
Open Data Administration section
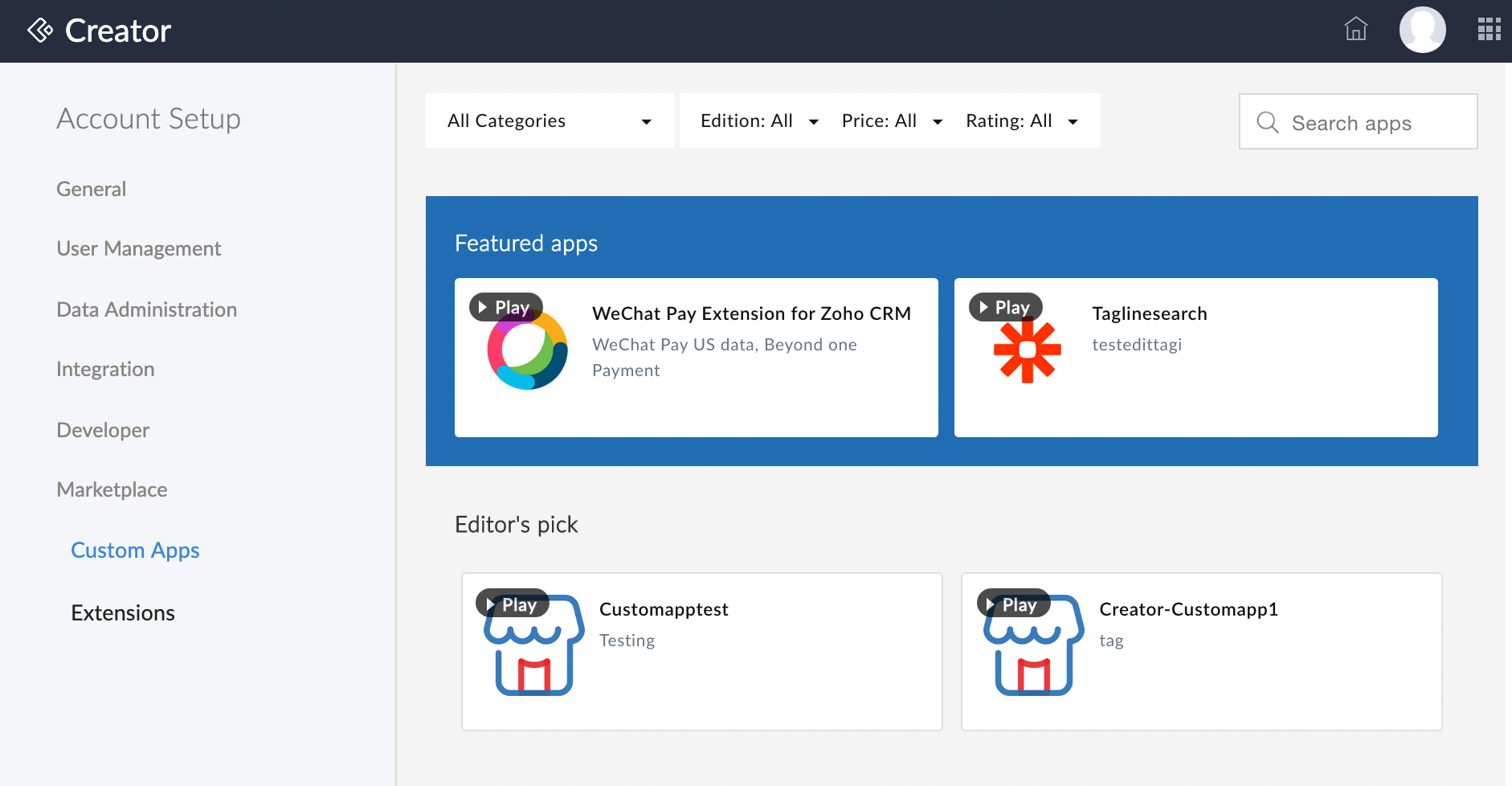point(147,309)
